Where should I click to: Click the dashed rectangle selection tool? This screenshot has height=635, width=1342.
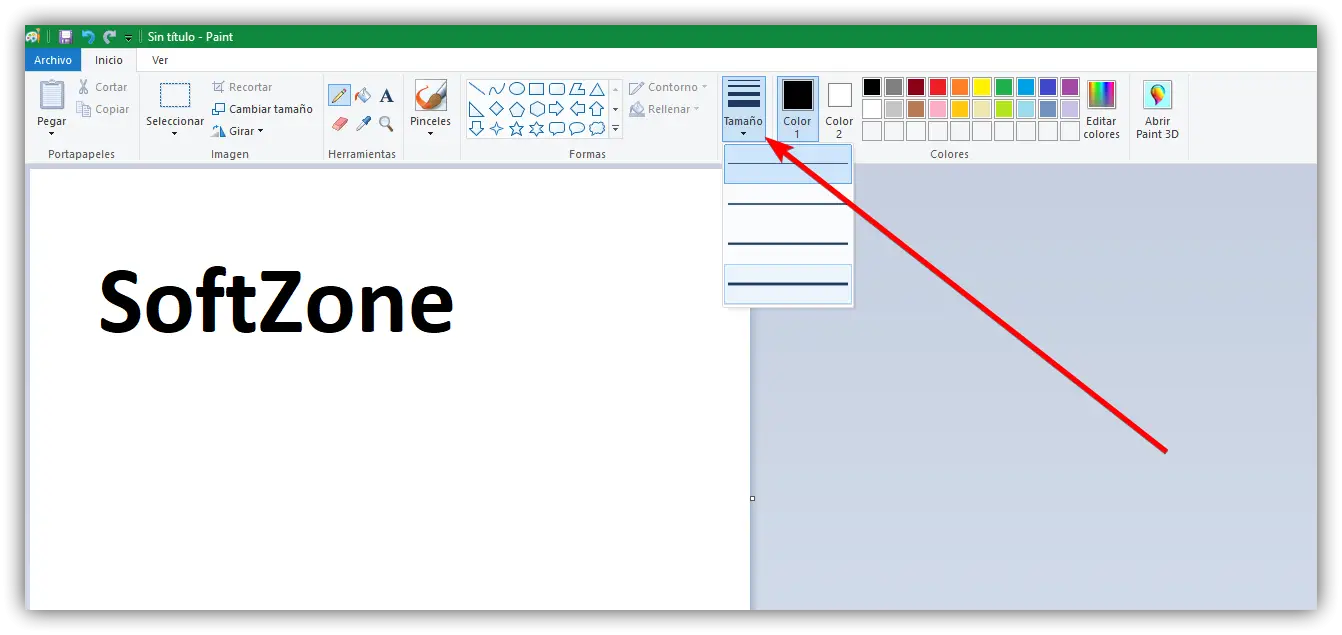[x=175, y=96]
